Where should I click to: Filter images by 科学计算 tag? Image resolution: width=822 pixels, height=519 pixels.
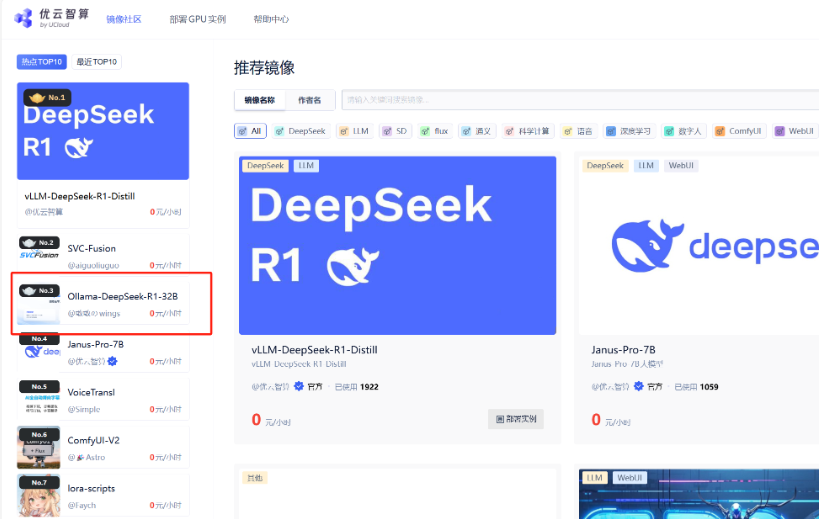528,131
